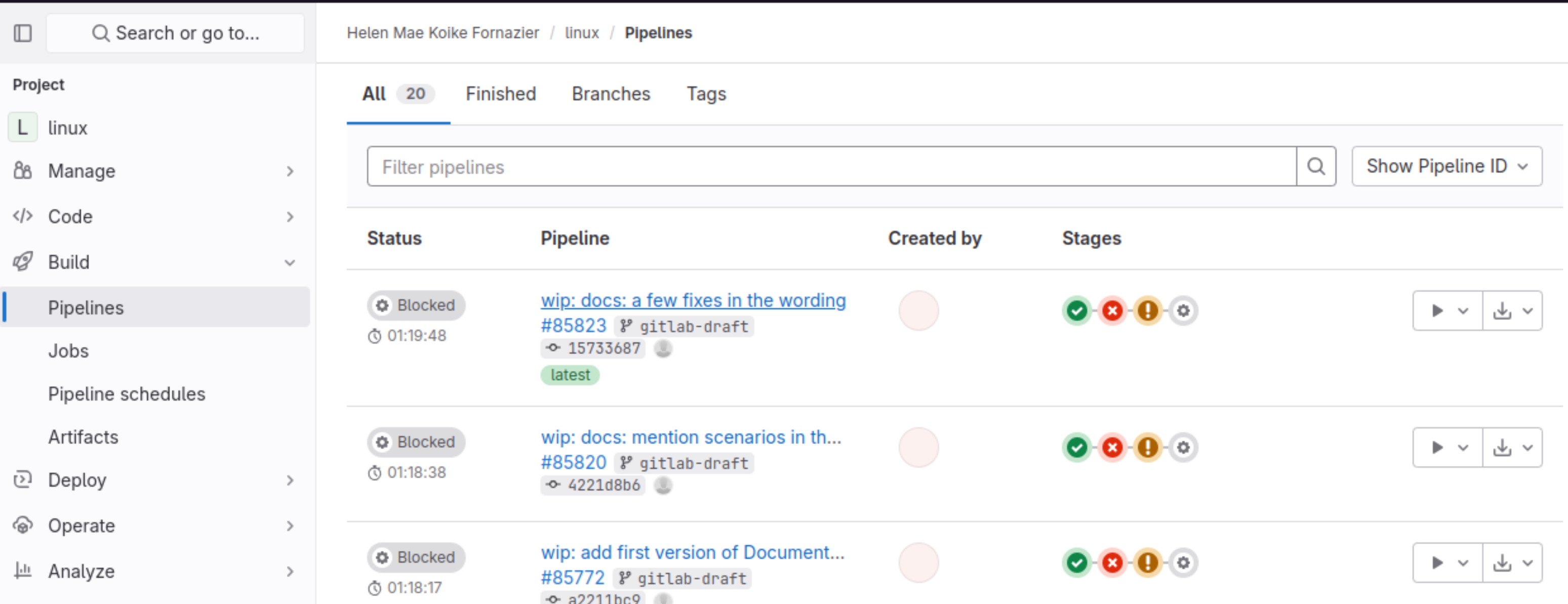The height and width of the screenshot is (604, 1568).
Task: Collapse the Build sidebar section
Action: (x=155, y=262)
